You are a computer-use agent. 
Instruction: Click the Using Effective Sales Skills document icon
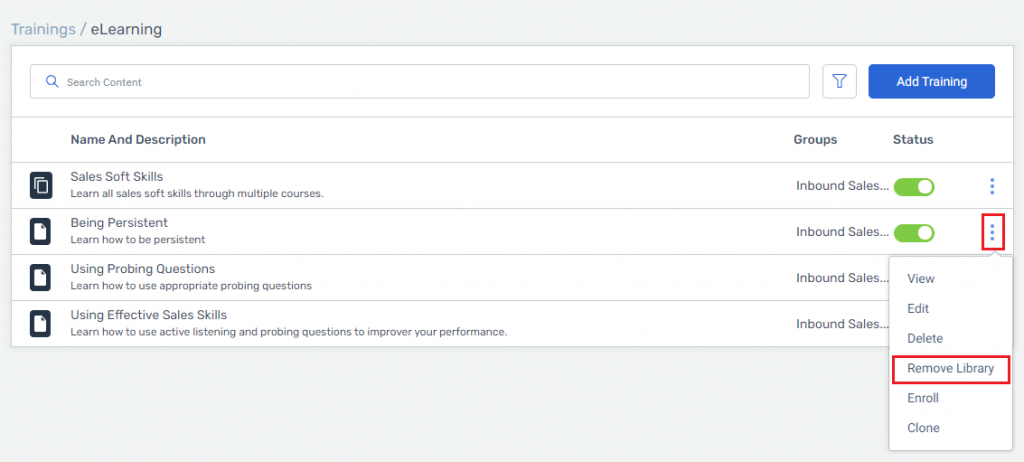40,324
